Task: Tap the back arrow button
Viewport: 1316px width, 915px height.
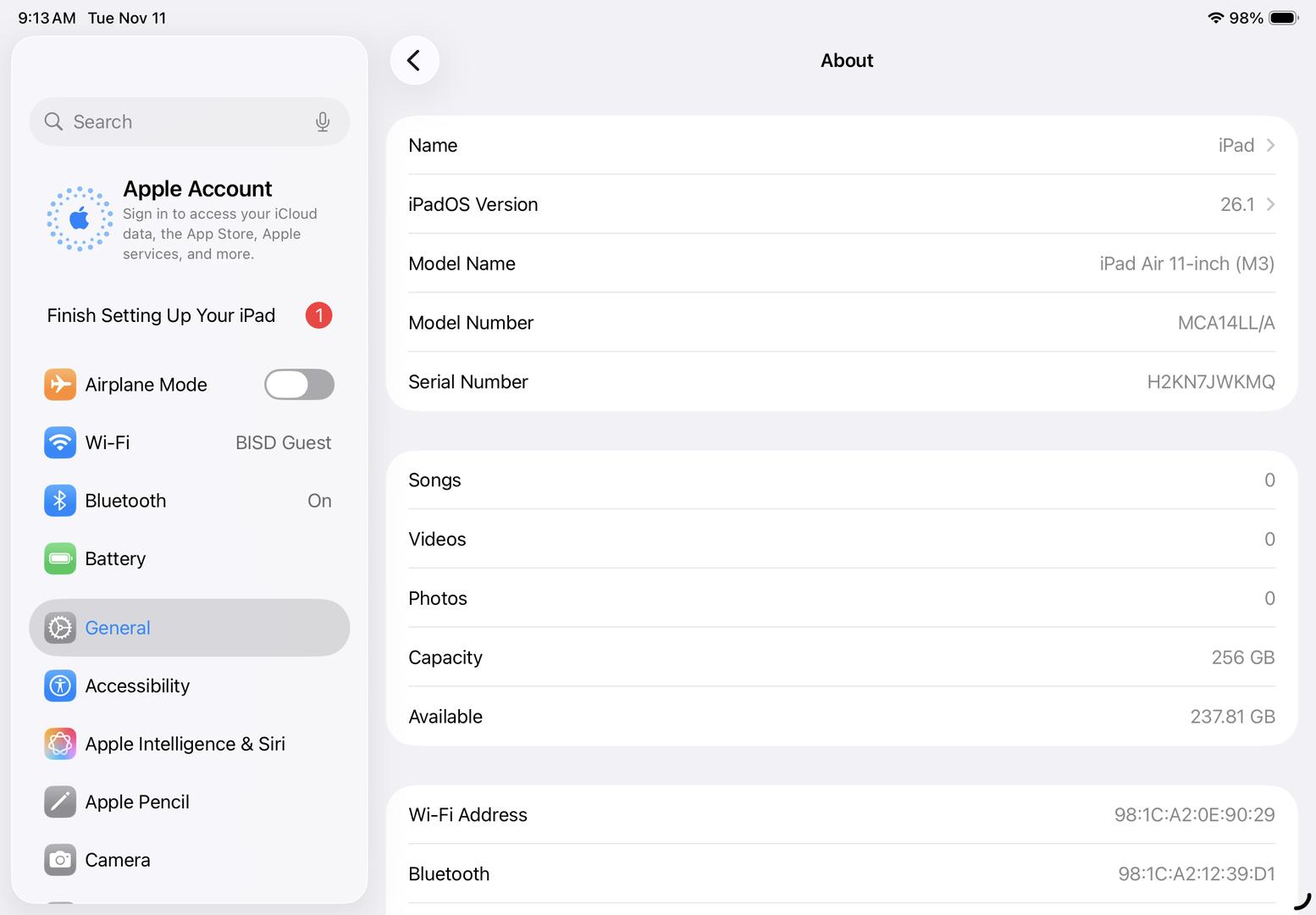Action: click(414, 60)
